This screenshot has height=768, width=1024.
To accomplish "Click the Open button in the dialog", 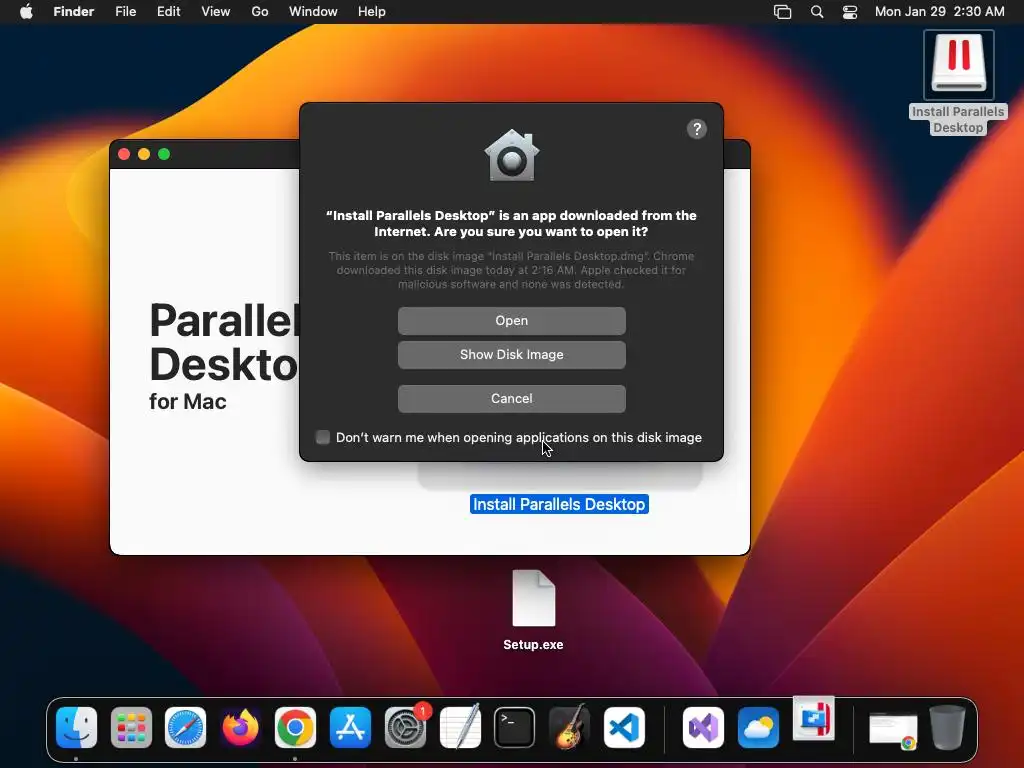I will click(511, 321).
